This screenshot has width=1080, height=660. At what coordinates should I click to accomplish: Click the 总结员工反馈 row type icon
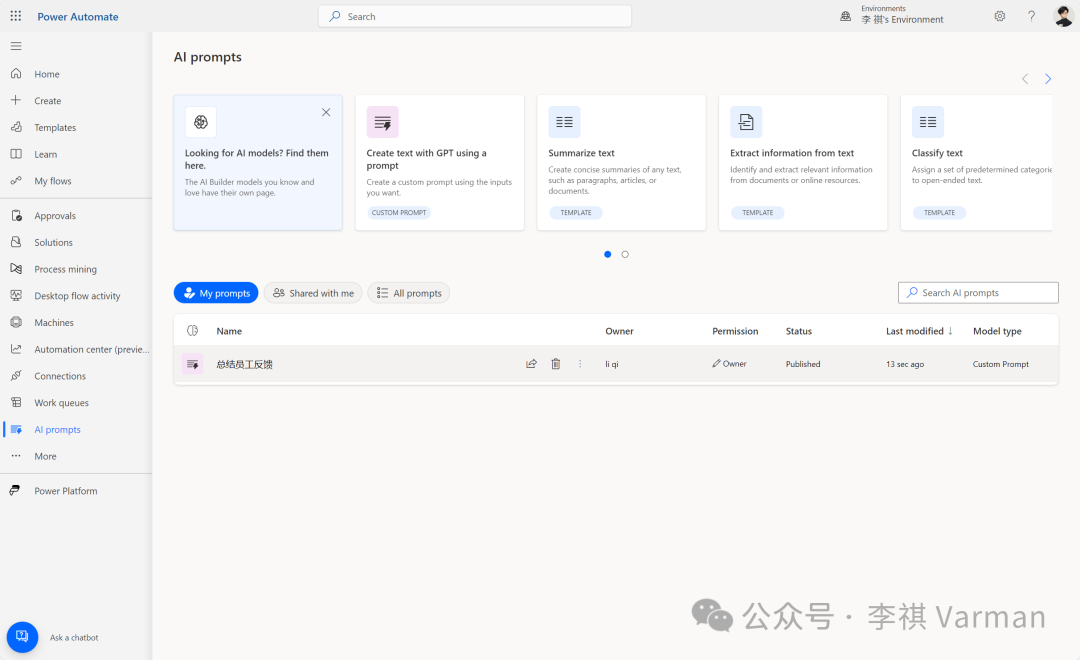(x=192, y=364)
